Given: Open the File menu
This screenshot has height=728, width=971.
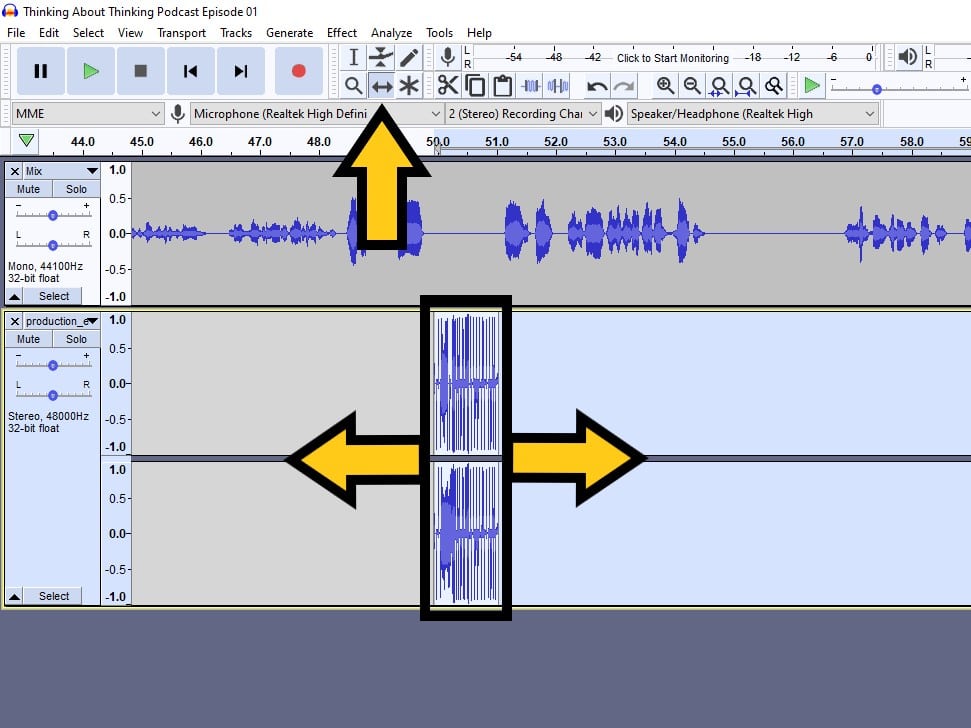Looking at the screenshot, I should 16,33.
